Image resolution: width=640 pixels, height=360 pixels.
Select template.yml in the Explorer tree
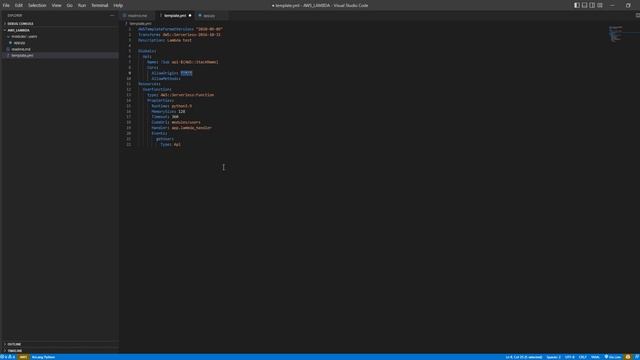60,55
